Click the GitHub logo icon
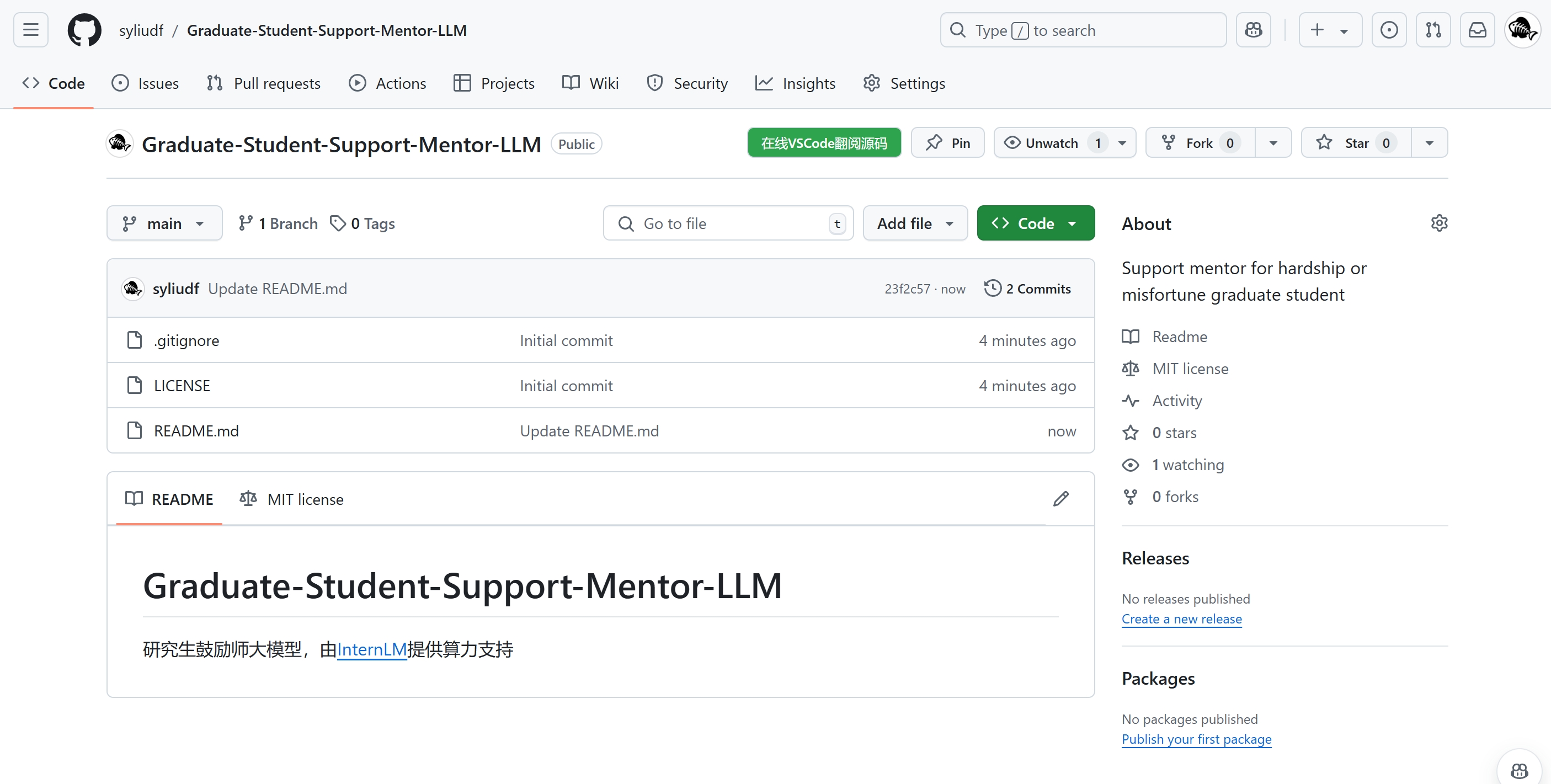Screen dimensions: 1551x784 coord(84,29)
